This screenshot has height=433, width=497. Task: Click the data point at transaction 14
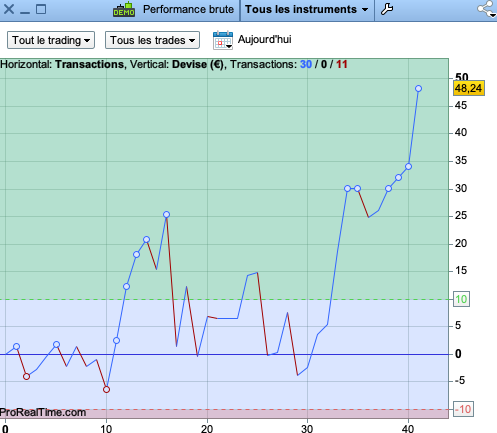click(146, 239)
